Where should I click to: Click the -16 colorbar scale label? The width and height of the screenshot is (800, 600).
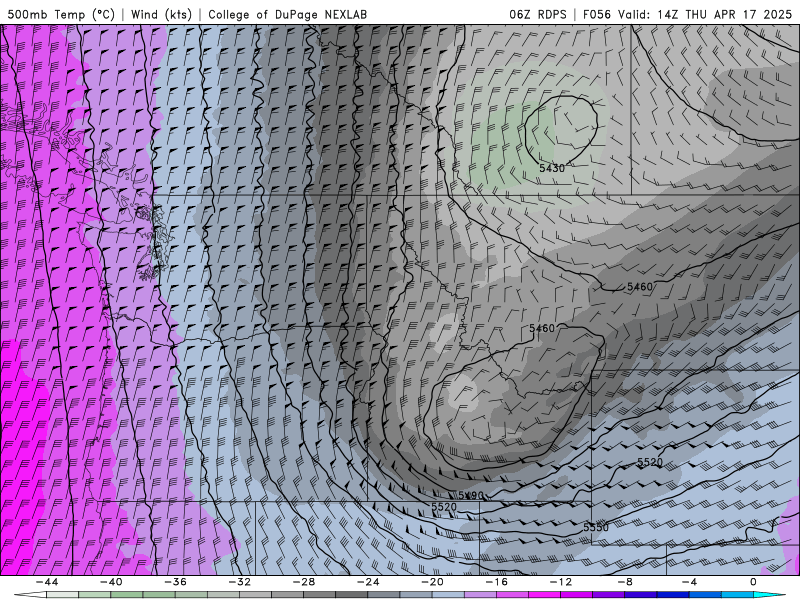coord(496,582)
